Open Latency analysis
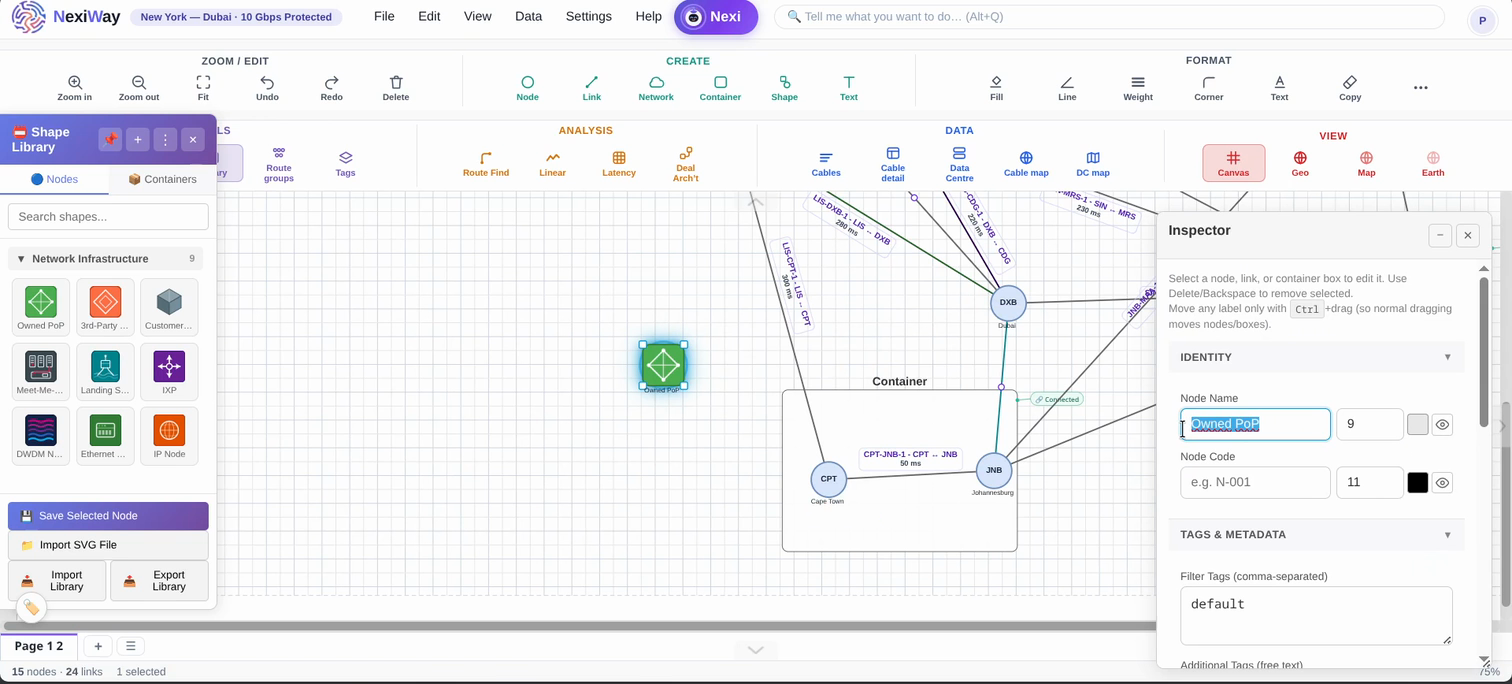 (619, 164)
